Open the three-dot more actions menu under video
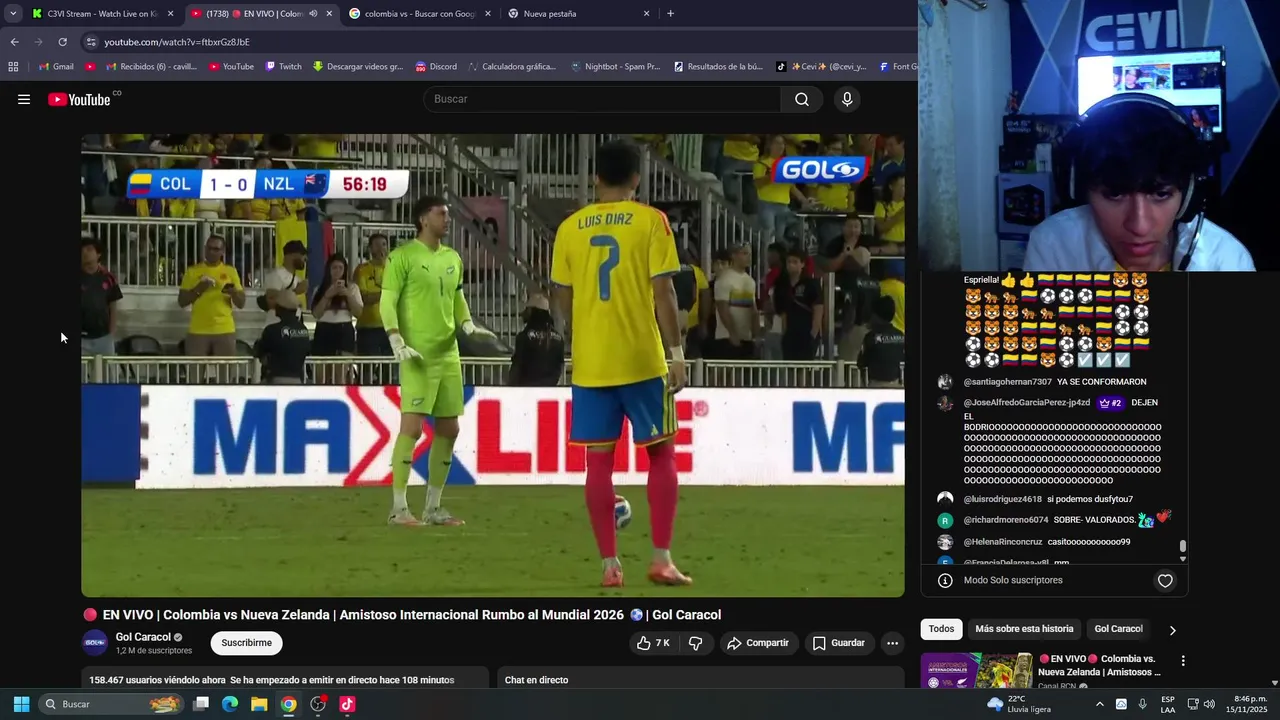1280x720 pixels. tap(892, 643)
